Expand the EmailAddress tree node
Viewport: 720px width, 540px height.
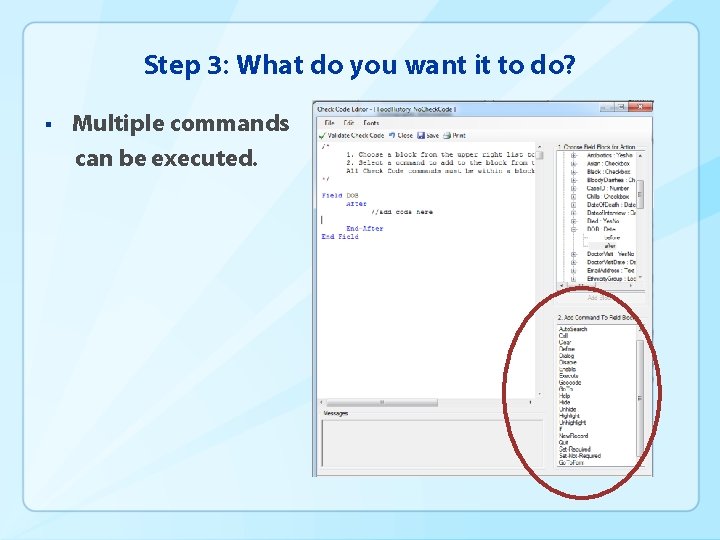[574, 270]
